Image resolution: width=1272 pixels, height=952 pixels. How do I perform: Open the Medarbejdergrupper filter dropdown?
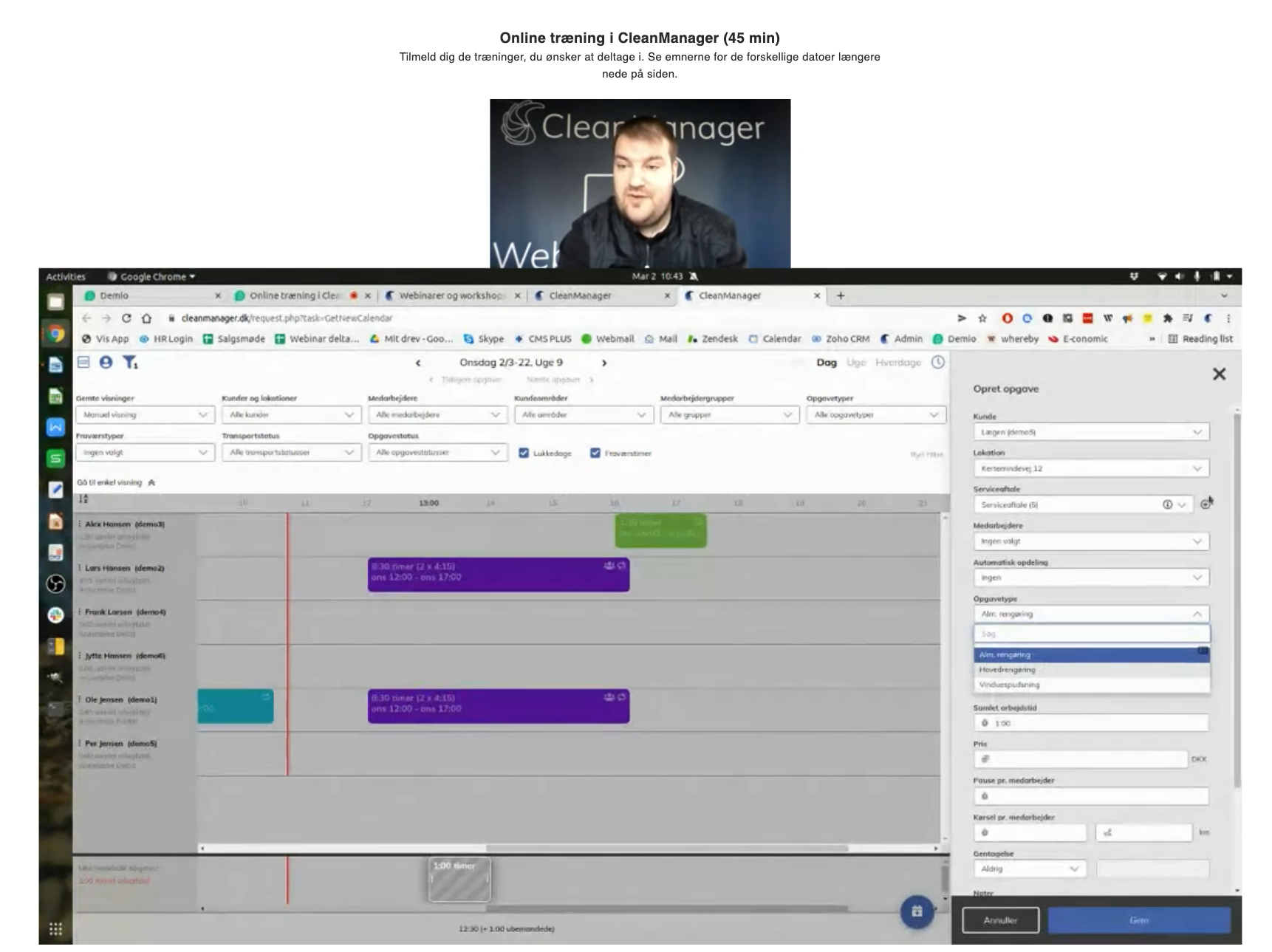pos(728,415)
